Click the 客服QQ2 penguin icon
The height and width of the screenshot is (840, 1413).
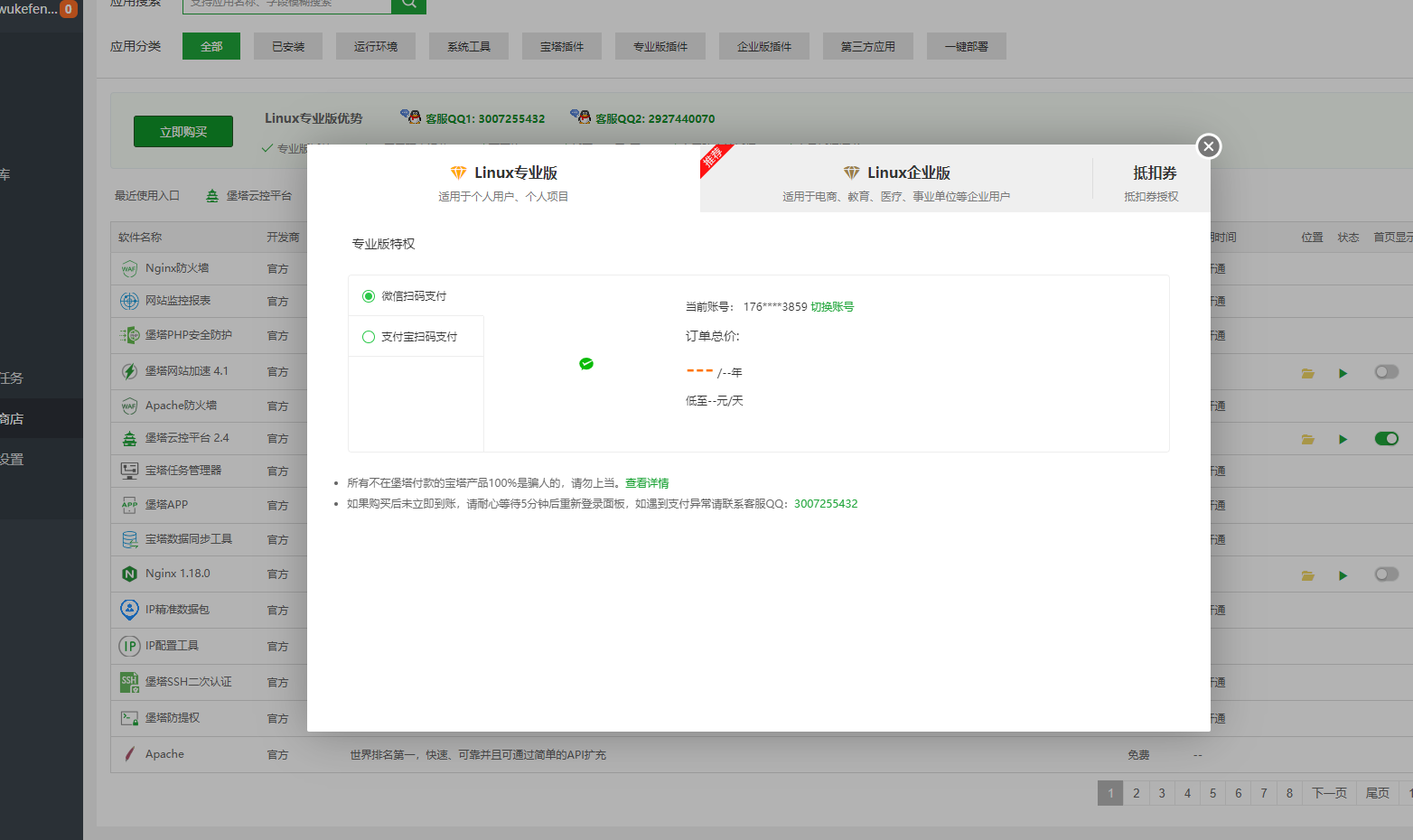581,117
